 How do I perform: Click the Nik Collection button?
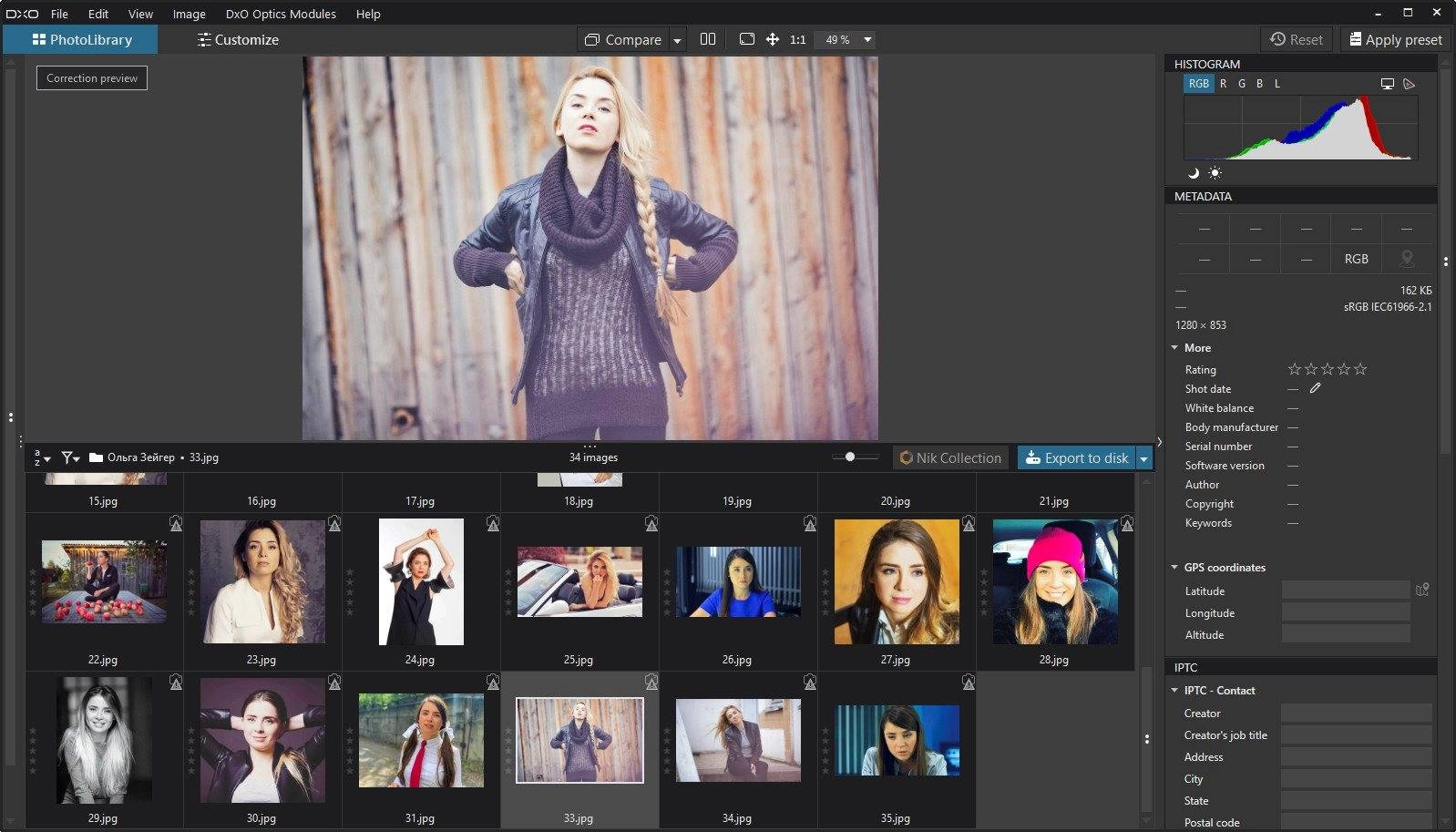click(x=950, y=458)
